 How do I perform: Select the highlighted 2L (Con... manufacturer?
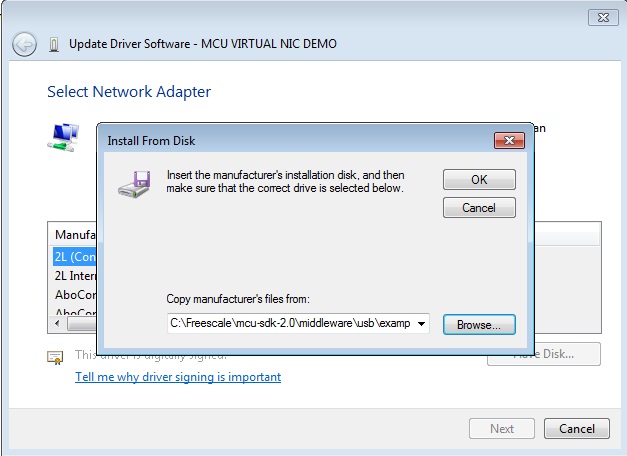point(75,256)
